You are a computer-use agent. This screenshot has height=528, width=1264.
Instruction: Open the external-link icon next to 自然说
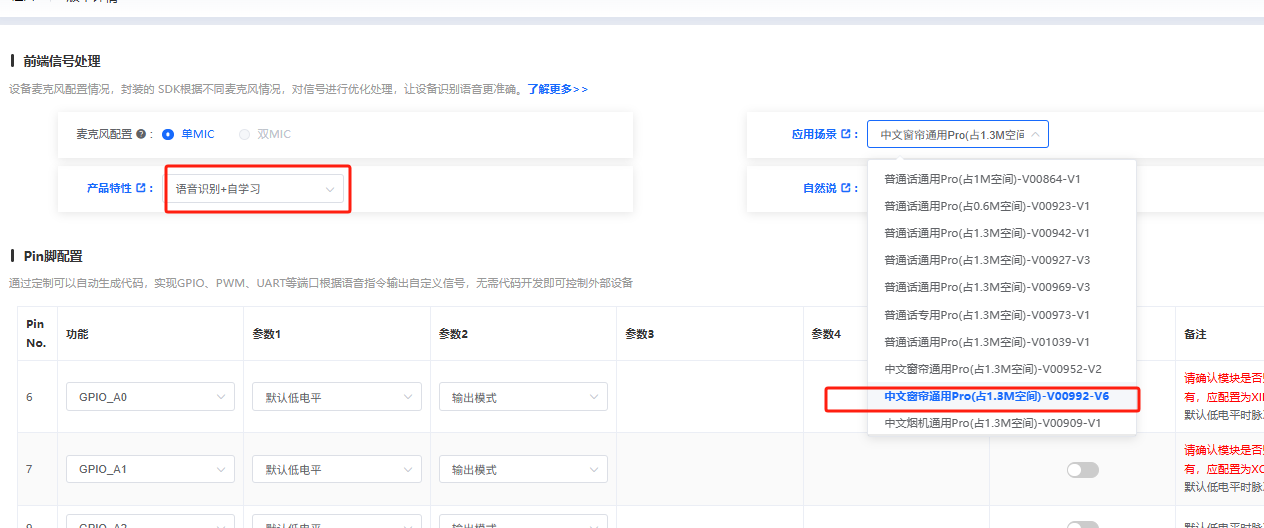click(846, 188)
